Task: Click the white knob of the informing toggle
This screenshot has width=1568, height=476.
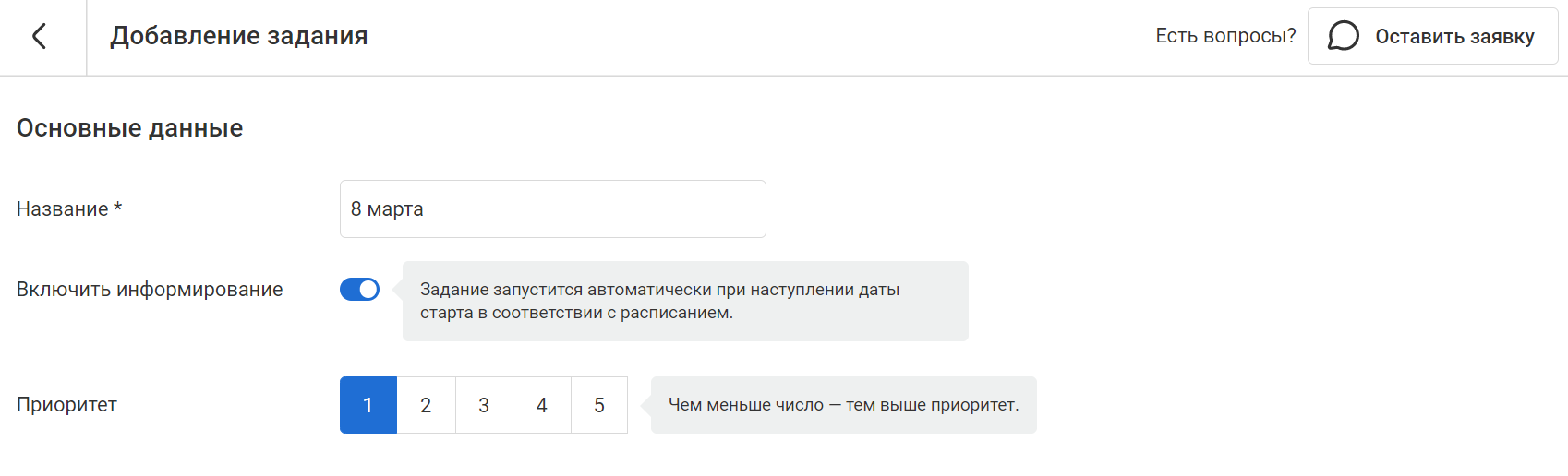Action: point(368,290)
